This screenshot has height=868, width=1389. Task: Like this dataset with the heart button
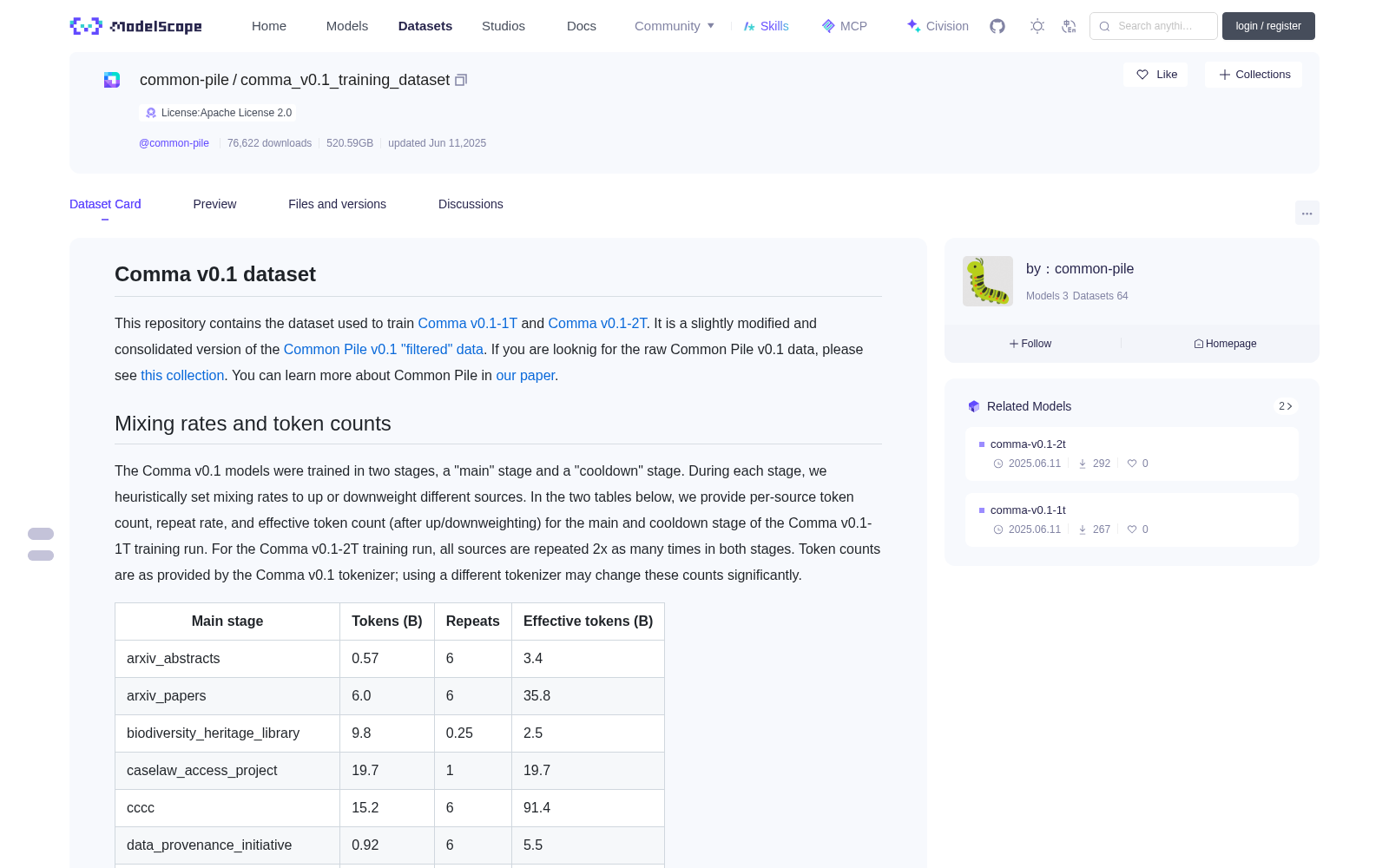pyautogui.click(x=1156, y=75)
